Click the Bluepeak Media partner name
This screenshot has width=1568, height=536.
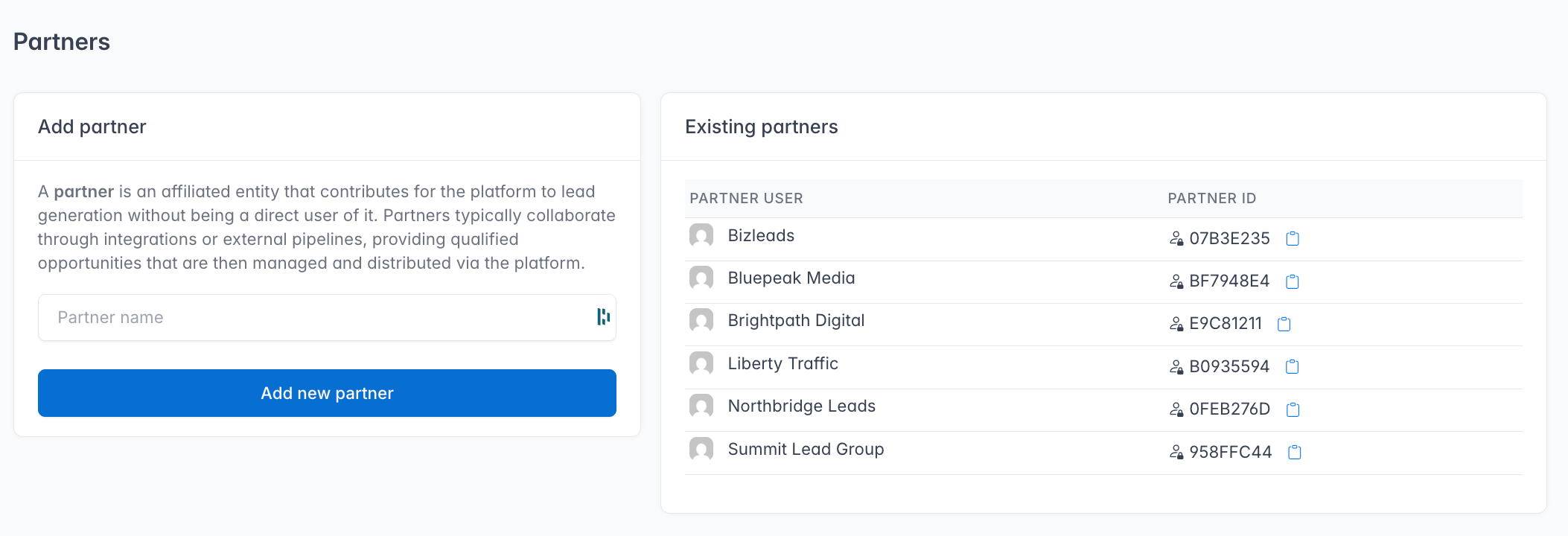coord(791,278)
